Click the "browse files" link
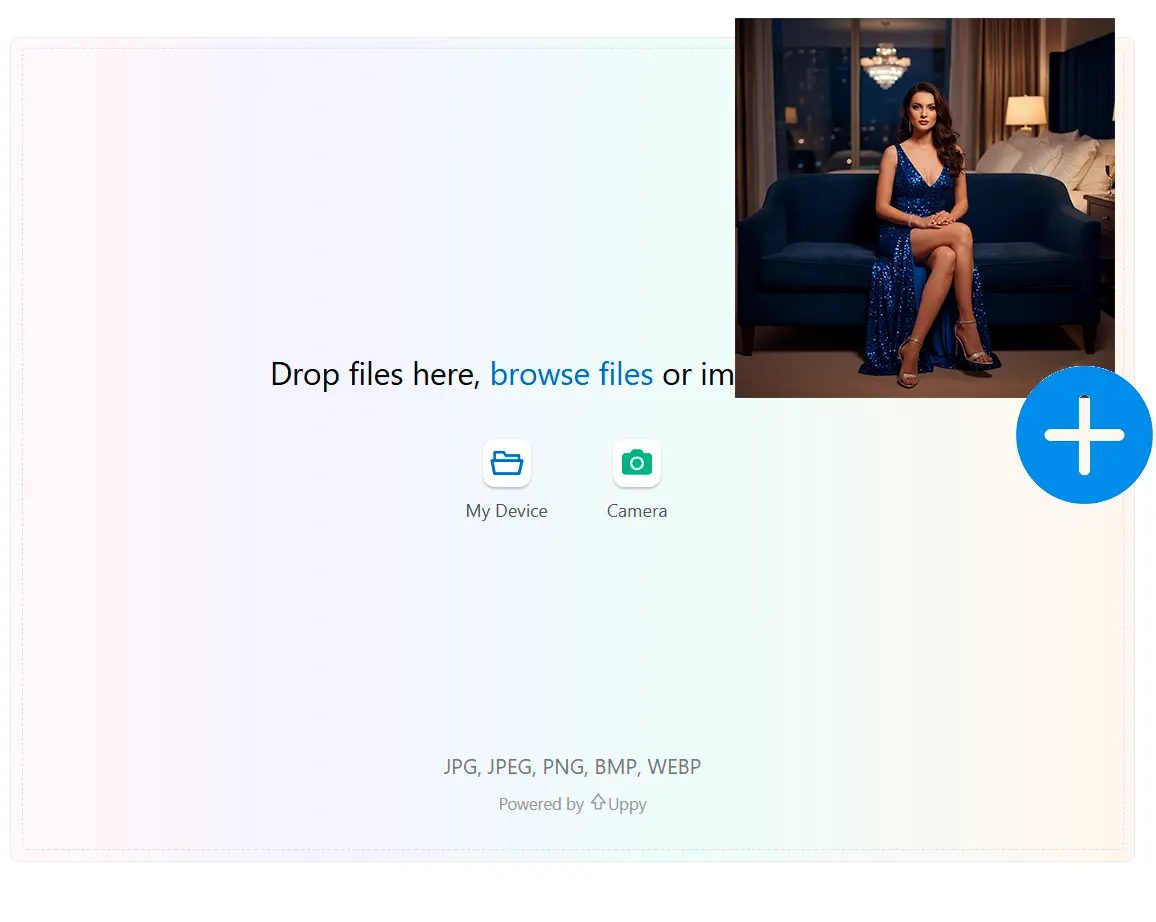Image resolution: width=1156 pixels, height=922 pixels. click(571, 374)
